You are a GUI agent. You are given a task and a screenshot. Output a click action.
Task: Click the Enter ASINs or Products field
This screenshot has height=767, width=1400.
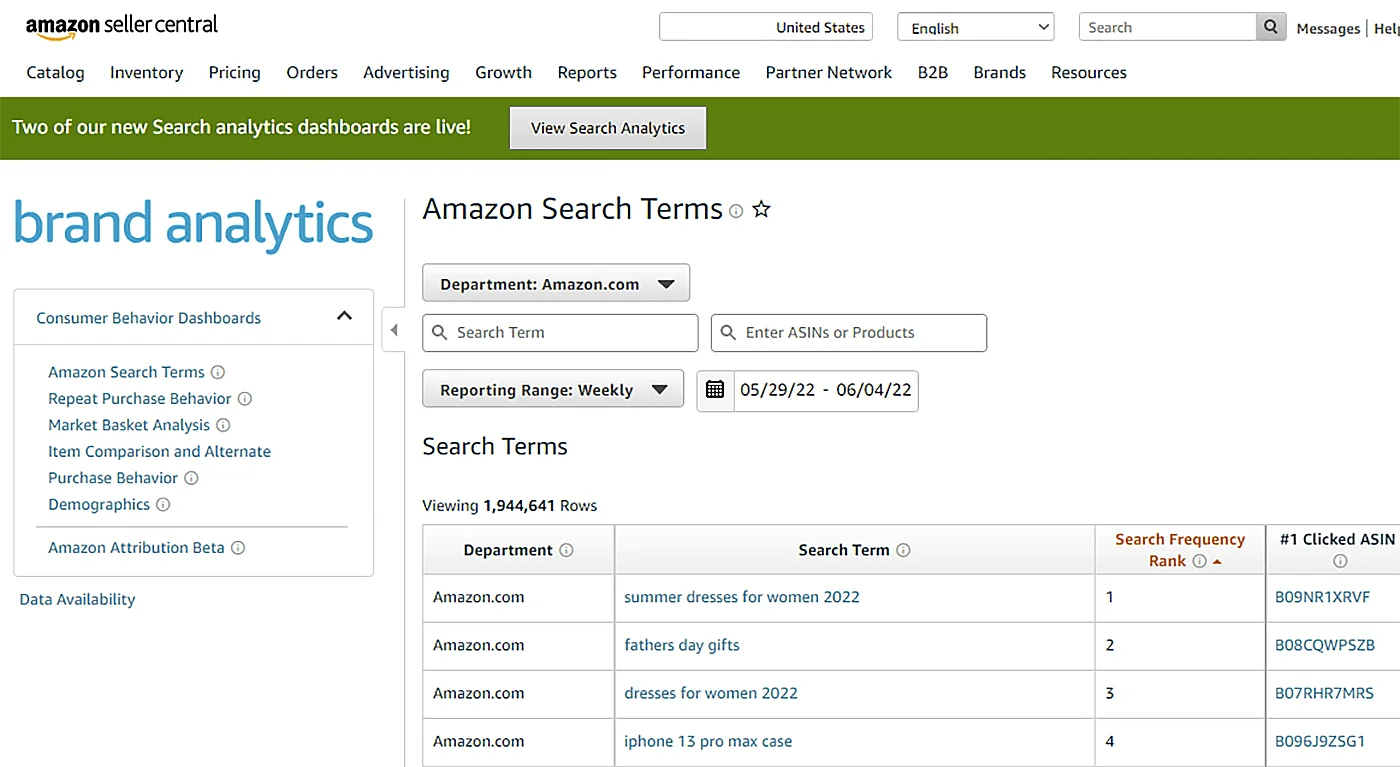coord(849,333)
